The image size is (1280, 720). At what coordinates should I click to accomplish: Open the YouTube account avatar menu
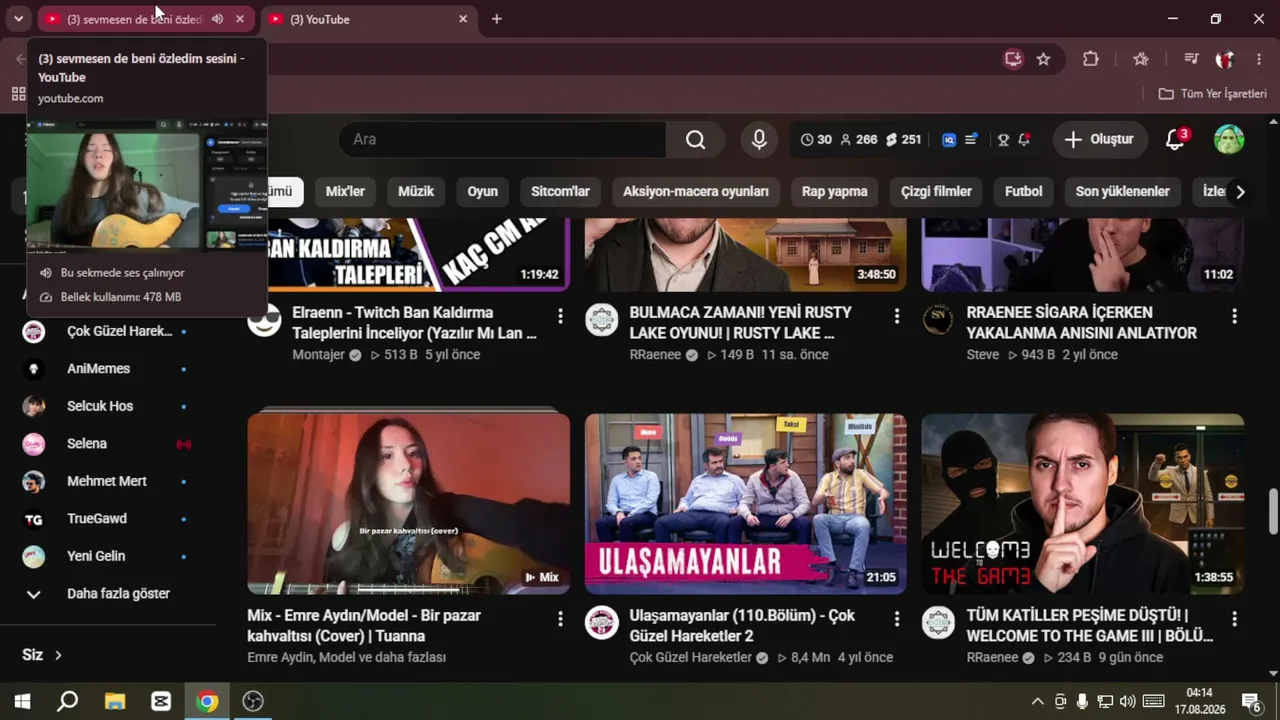(x=1229, y=139)
